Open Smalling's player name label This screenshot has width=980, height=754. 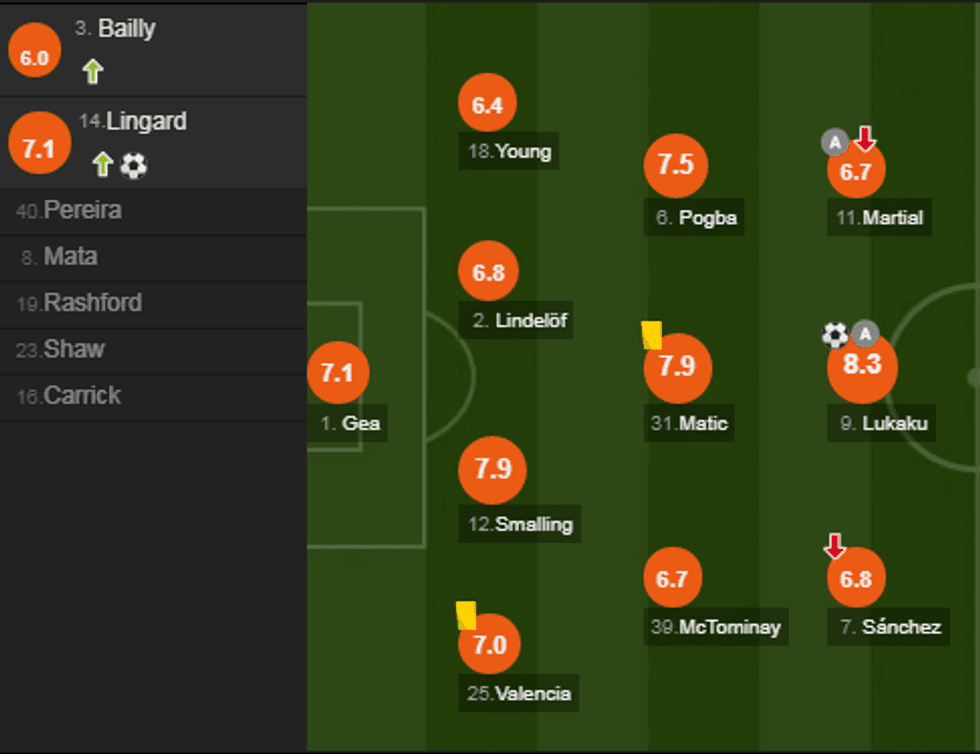(x=534, y=524)
